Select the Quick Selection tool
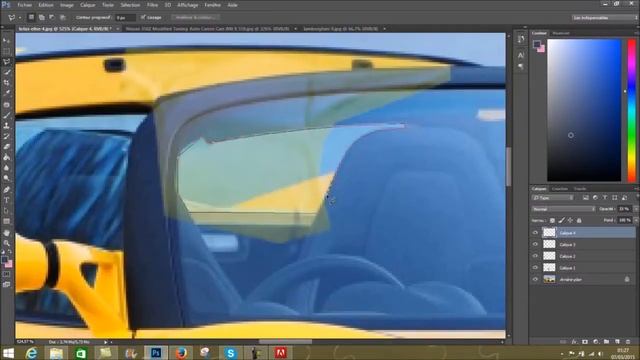This screenshot has height=360, width=640. point(7,72)
